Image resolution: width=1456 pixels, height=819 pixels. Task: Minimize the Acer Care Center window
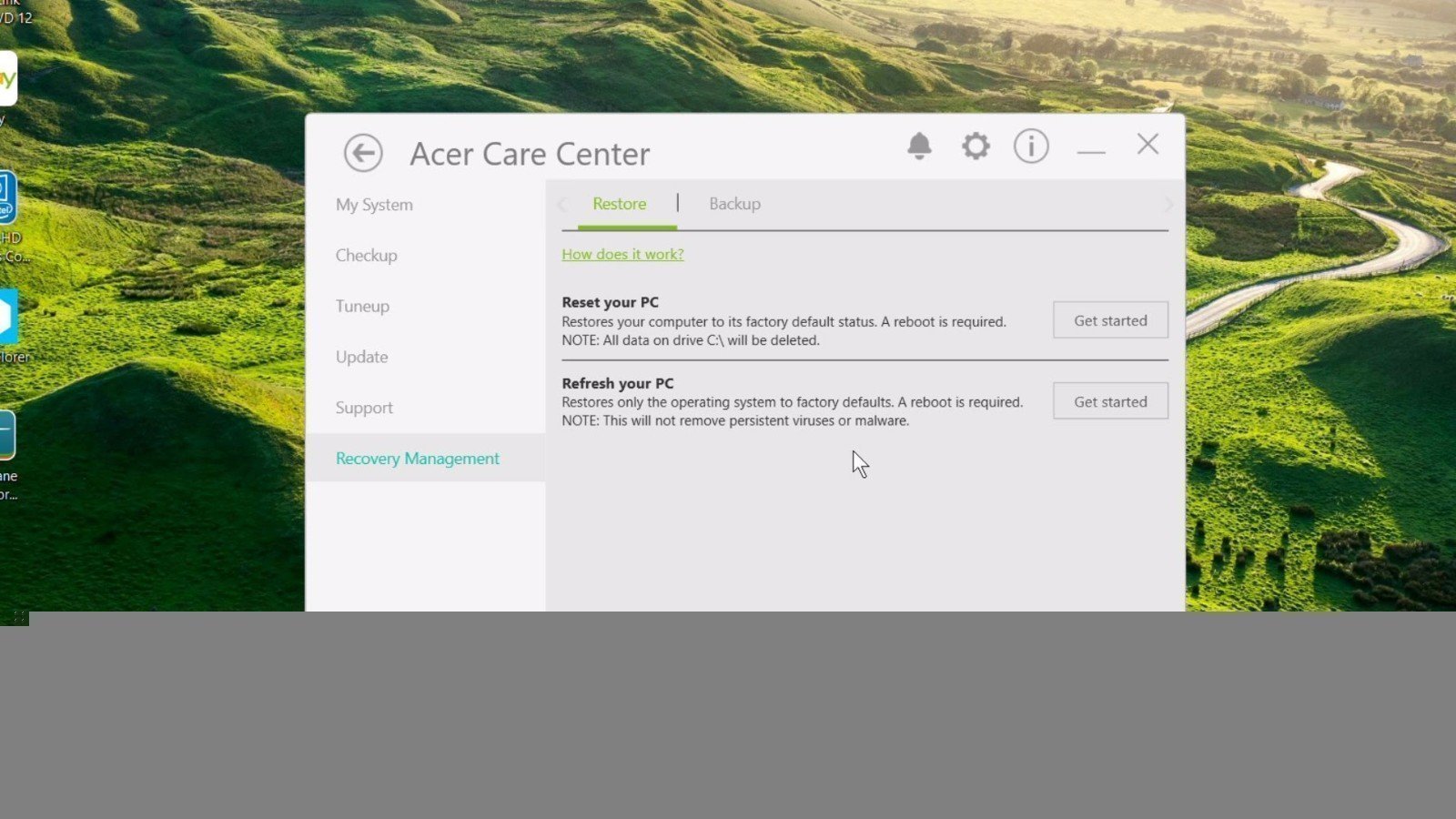(1091, 151)
